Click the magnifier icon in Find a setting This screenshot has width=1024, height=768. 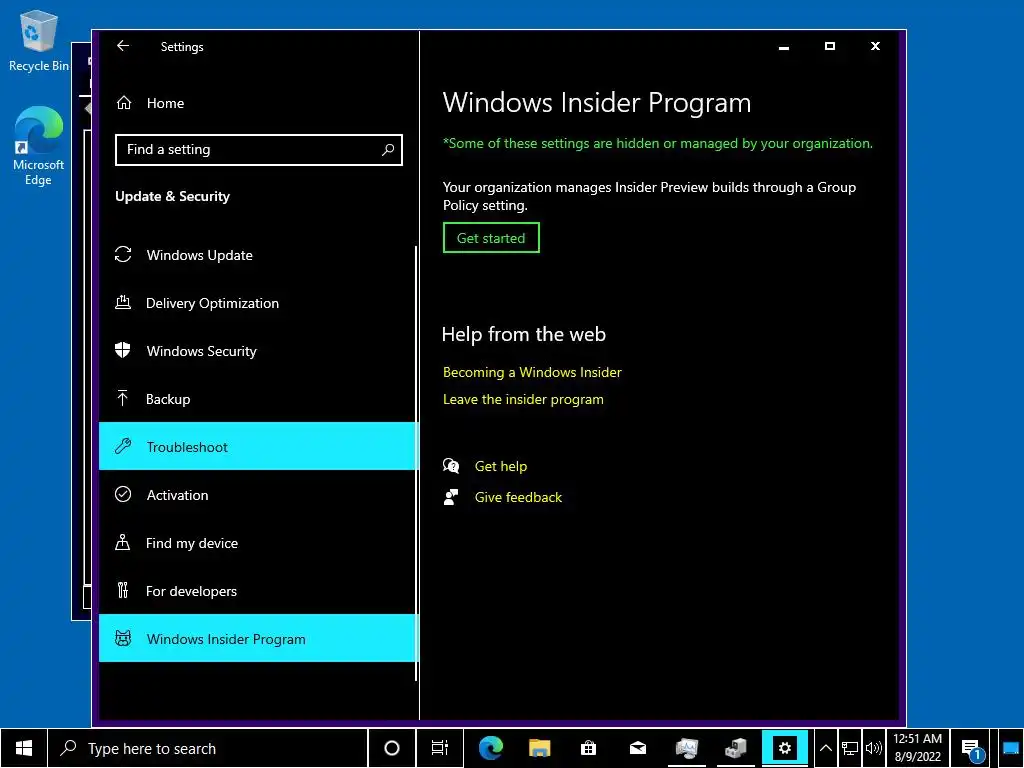(388, 150)
